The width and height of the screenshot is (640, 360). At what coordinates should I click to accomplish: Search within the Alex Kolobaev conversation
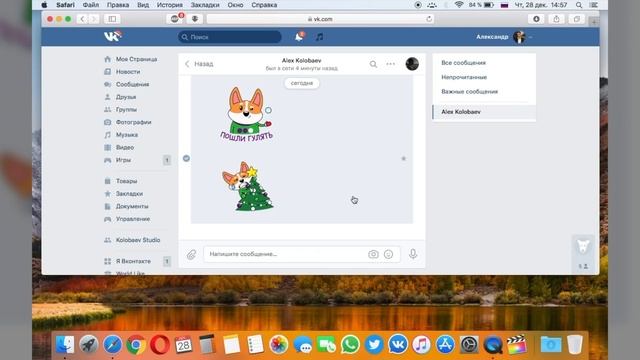point(373,64)
